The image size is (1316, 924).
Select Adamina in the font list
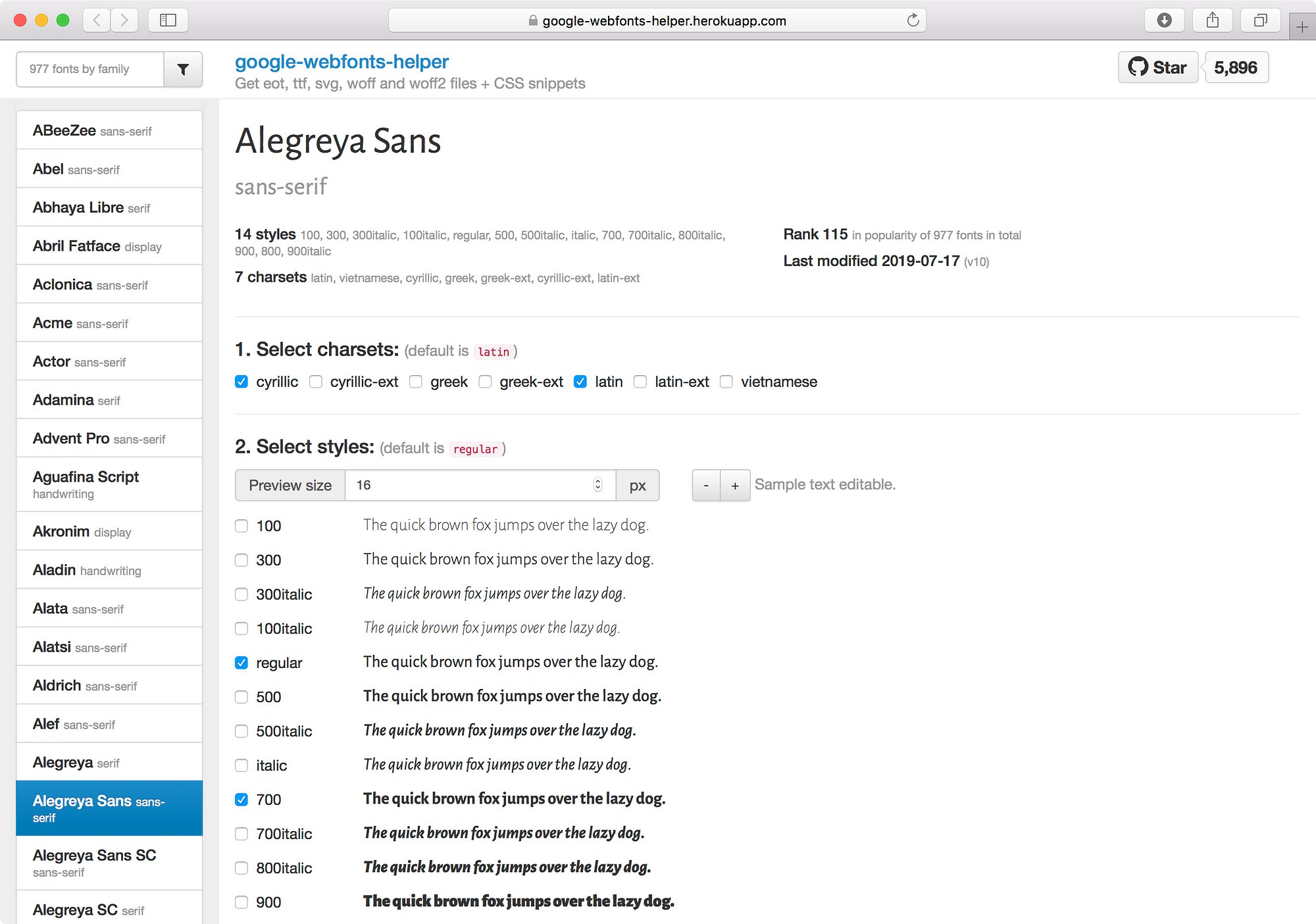[109, 400]
